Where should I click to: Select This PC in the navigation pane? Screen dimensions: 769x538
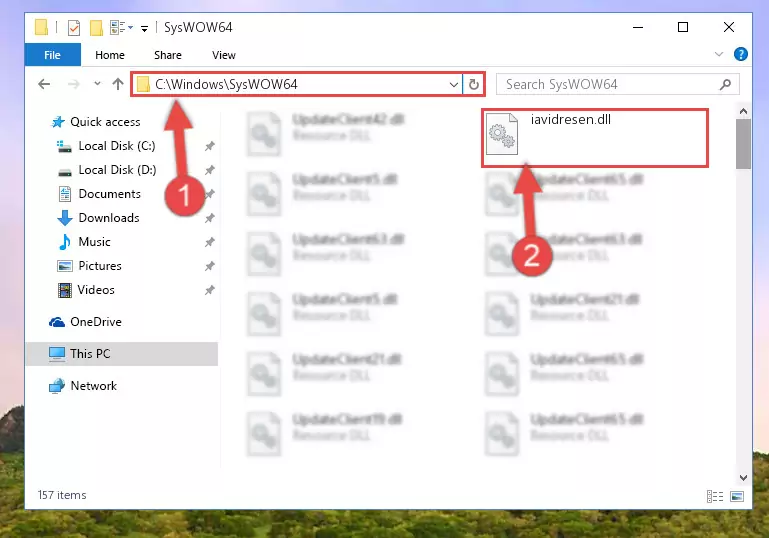point(121,354)
